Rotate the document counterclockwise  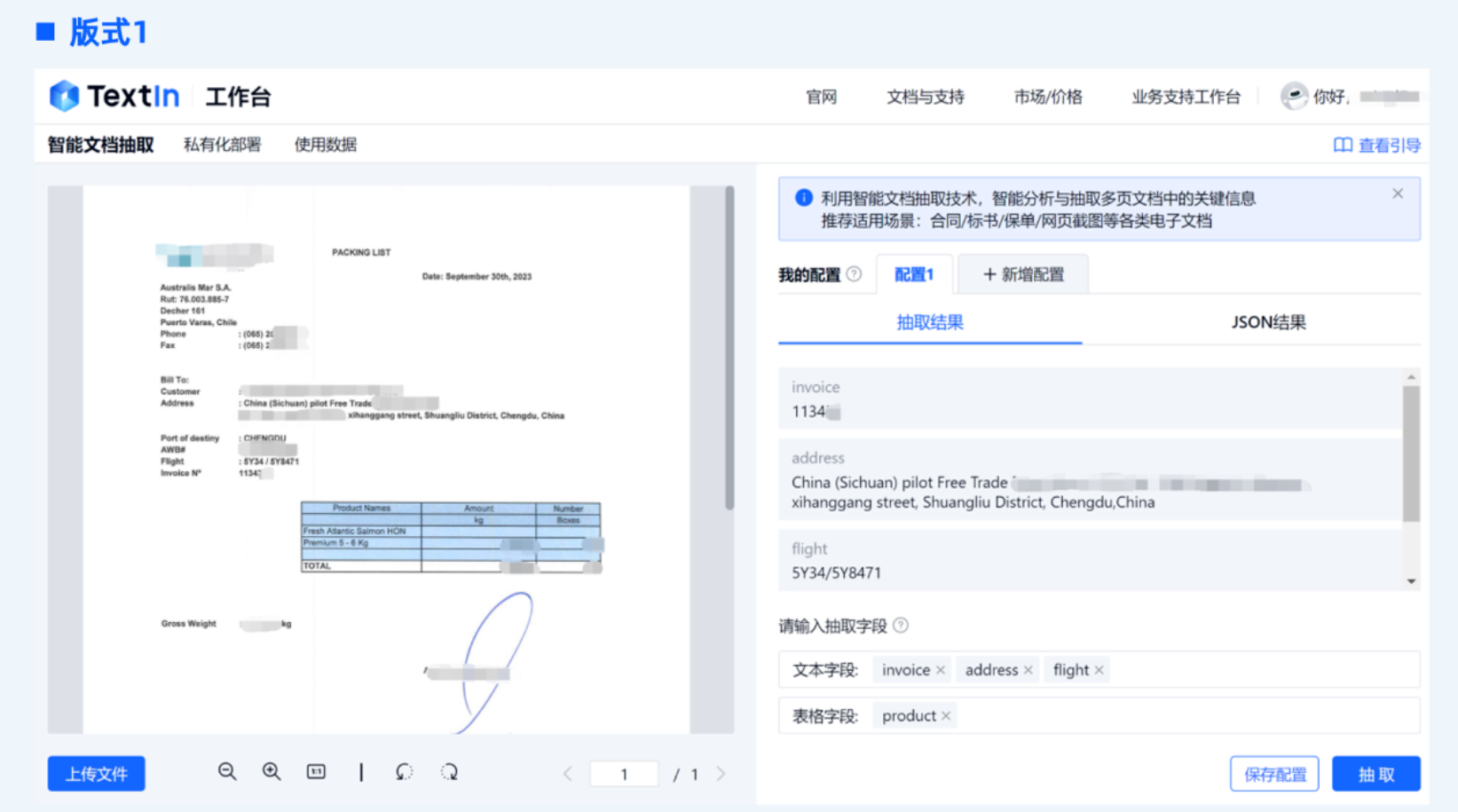404,772
